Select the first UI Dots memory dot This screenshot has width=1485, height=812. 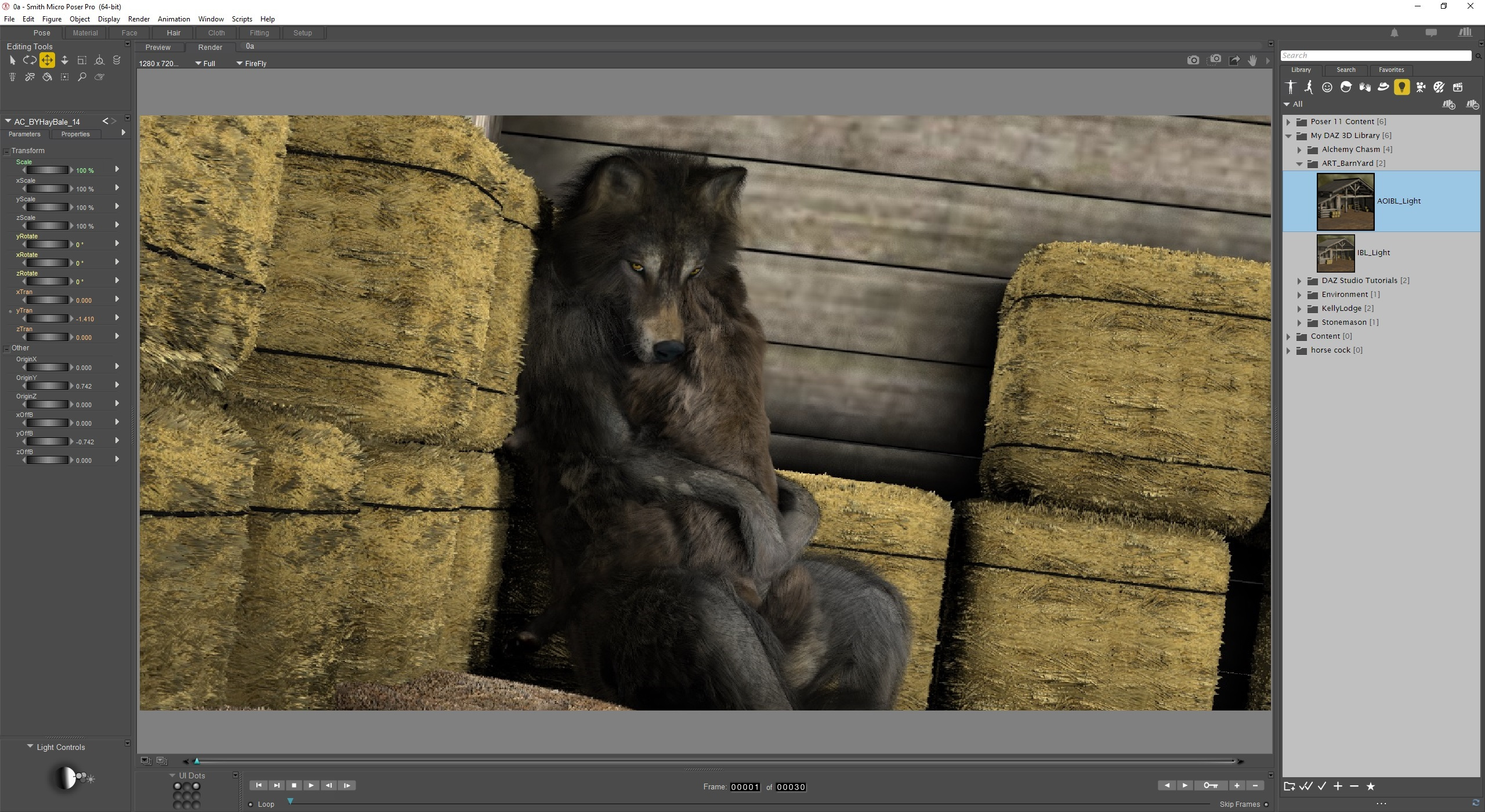click(x=178, y=786)
